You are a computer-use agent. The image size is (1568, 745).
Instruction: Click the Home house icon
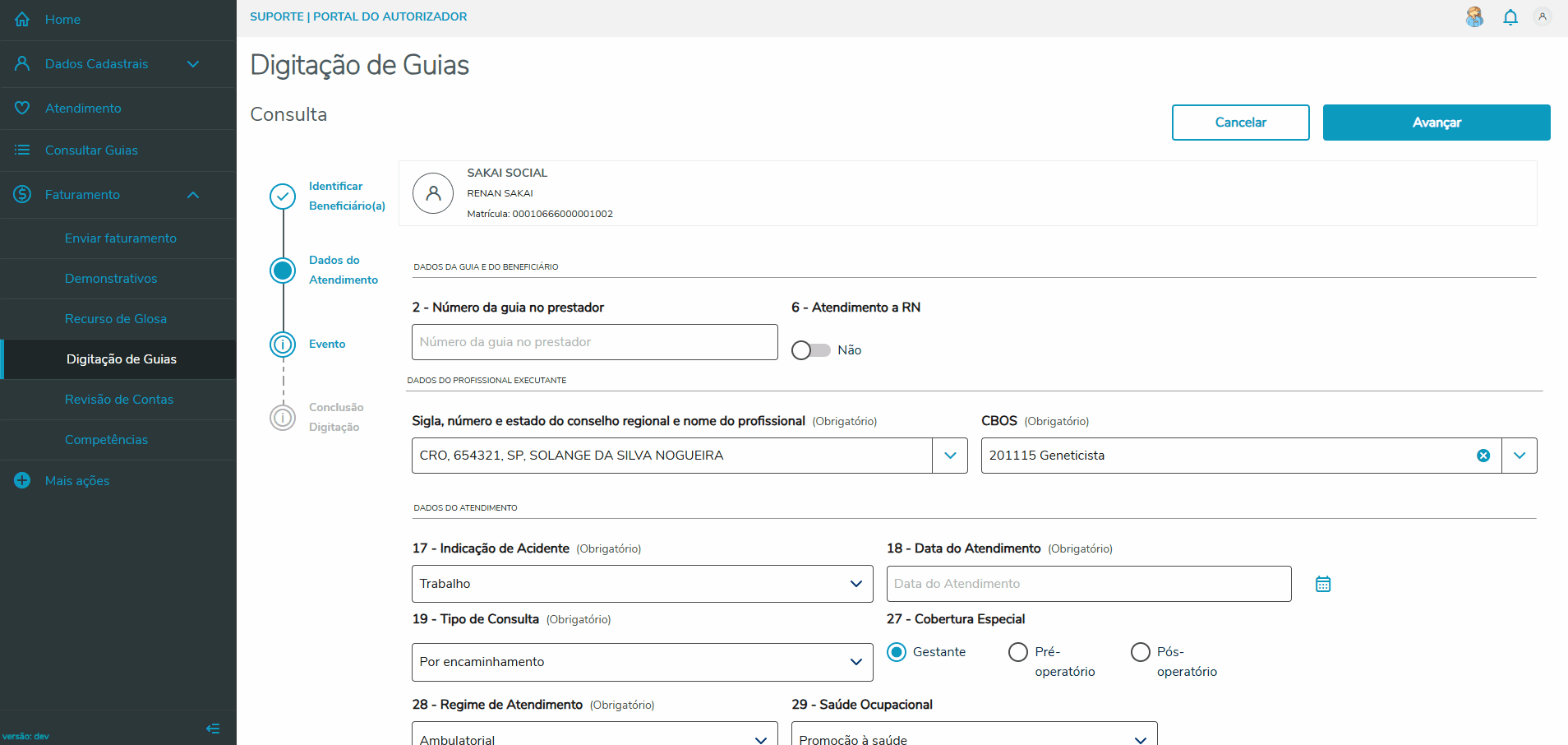[22, 19]
